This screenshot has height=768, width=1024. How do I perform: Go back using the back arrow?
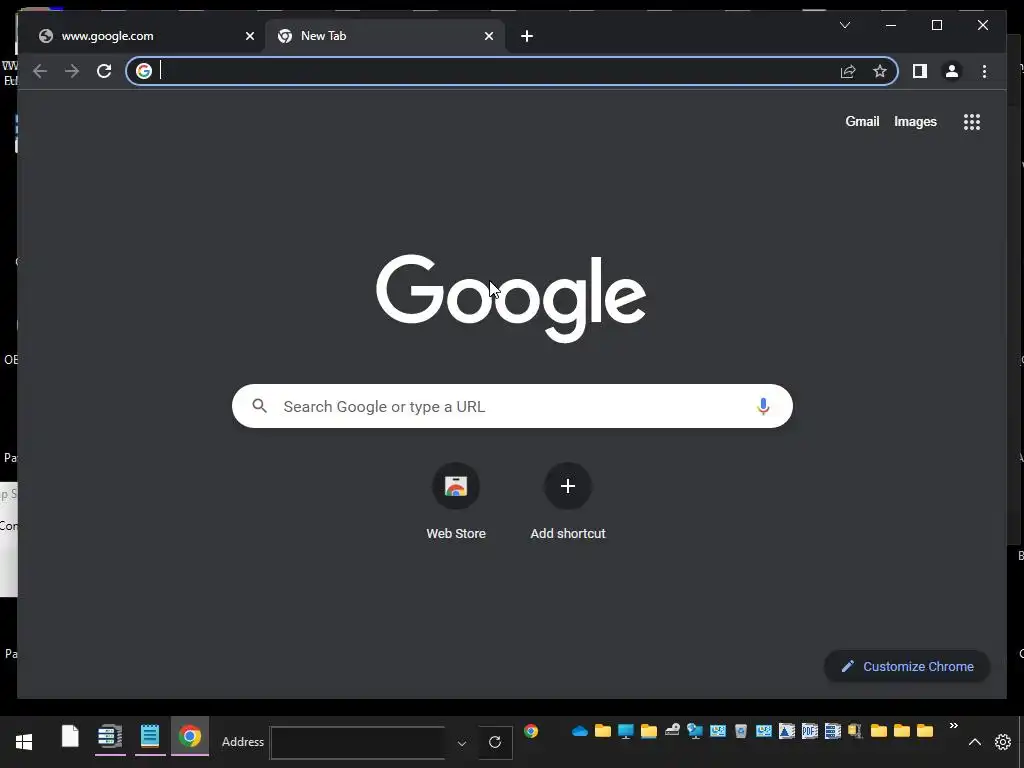tap(40, 71)
